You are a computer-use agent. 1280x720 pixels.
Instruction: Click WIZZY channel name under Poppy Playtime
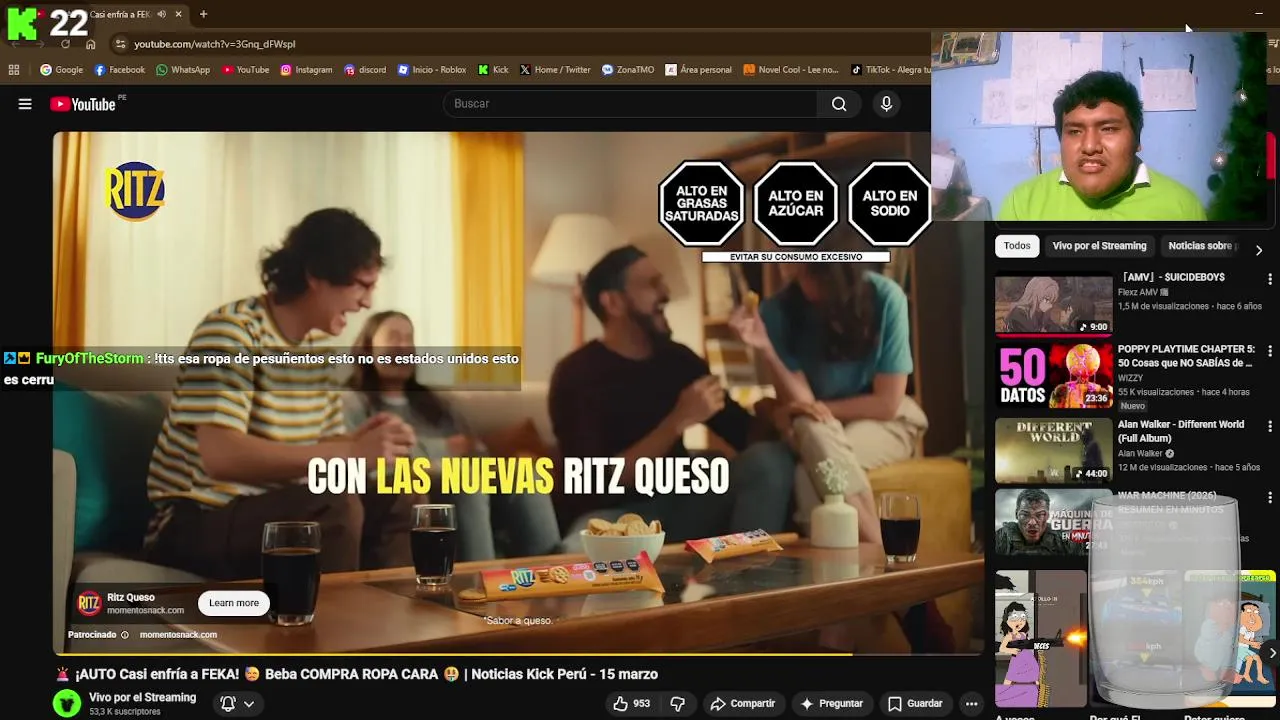click(1132, 378)
